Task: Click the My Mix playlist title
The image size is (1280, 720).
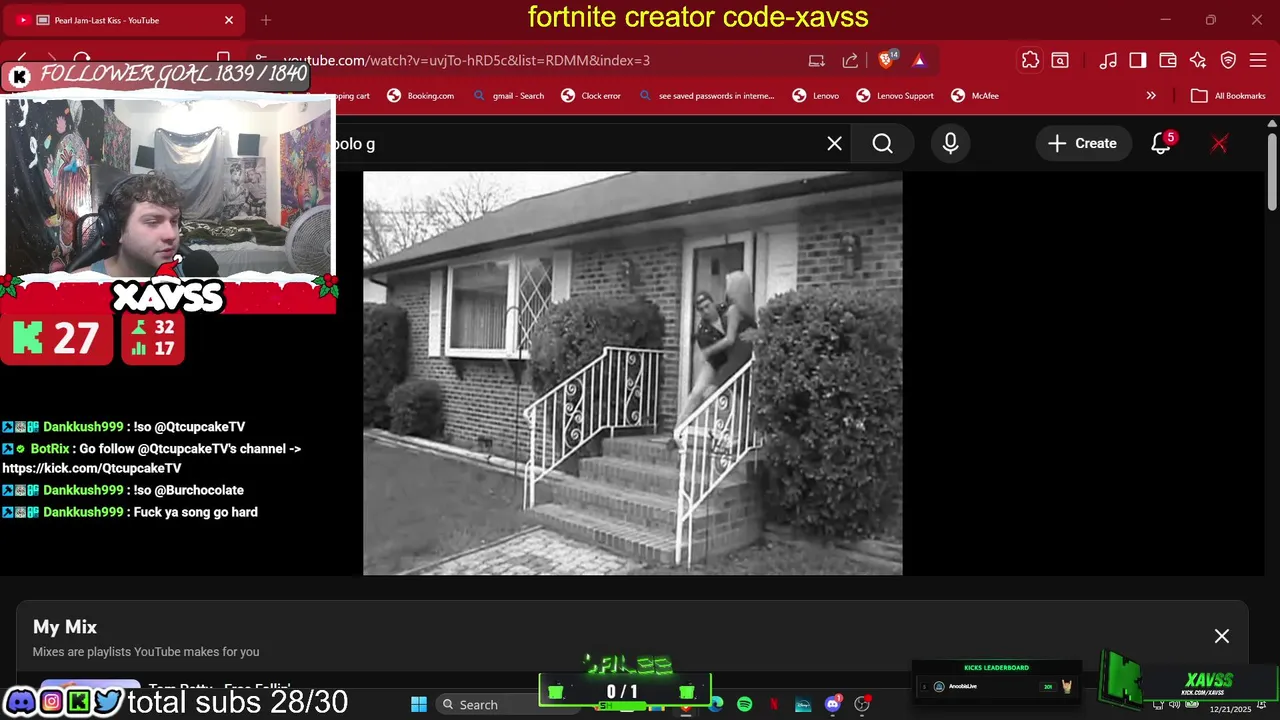Action: (x=65, y=627)
